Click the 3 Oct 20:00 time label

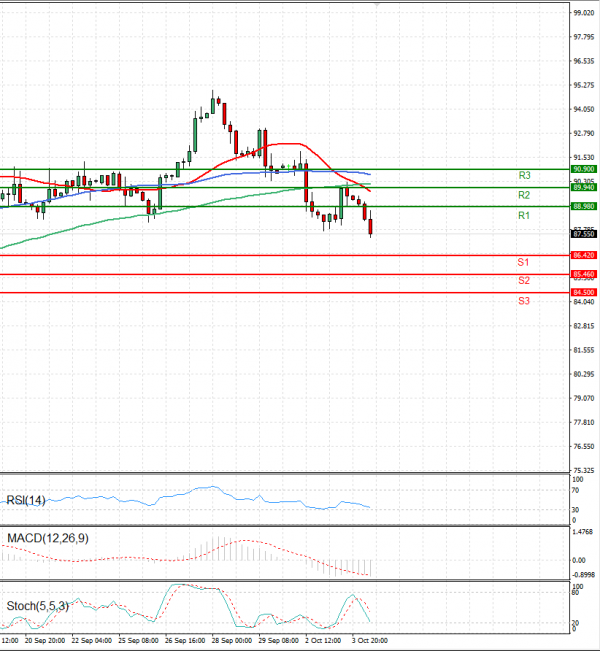(x=370, y=641)
